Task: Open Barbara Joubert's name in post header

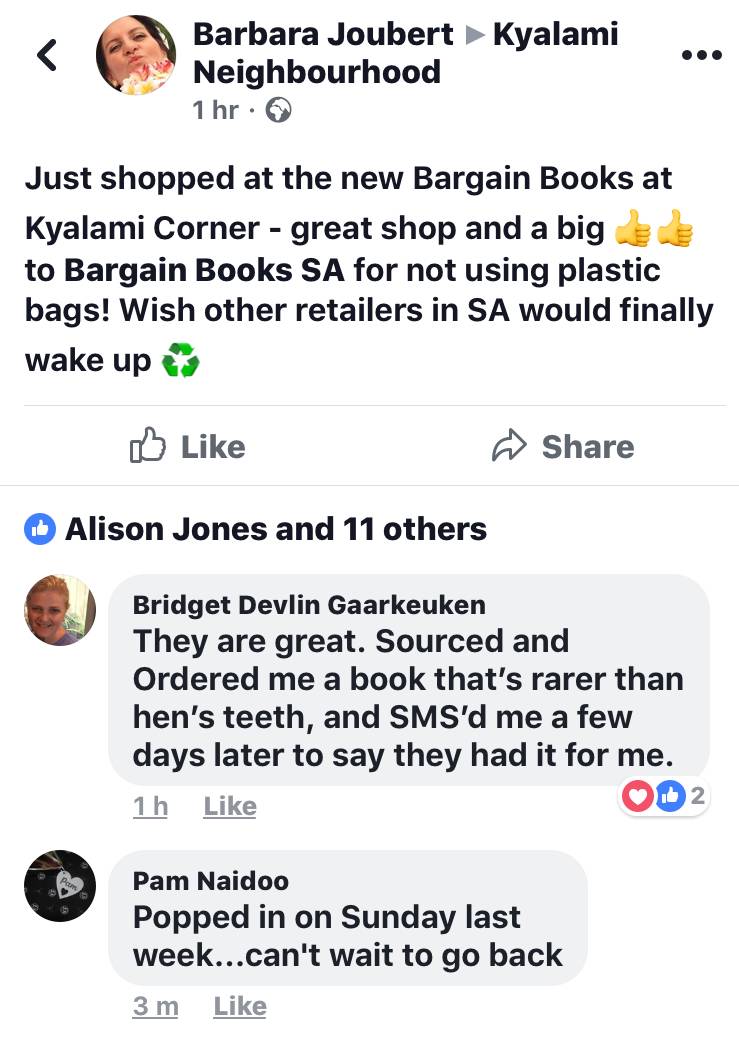Action: (x=323, y=34)
